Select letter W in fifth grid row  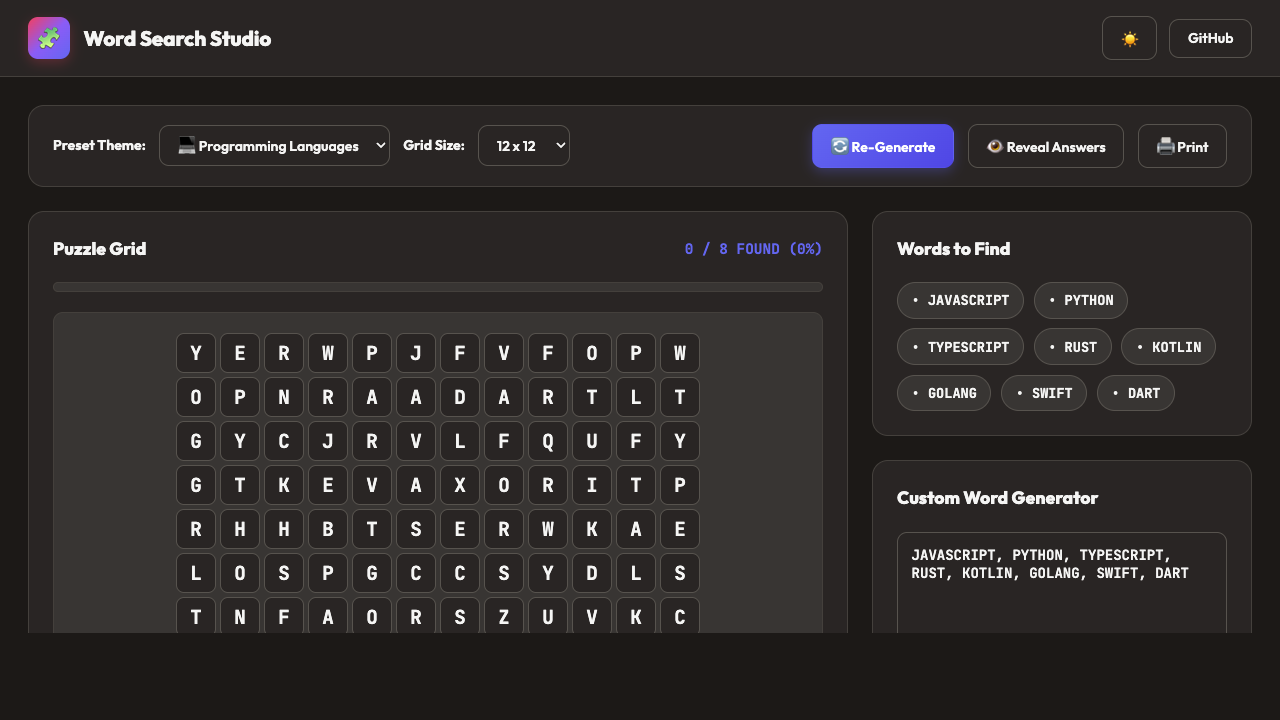click(x=548, y=529)
